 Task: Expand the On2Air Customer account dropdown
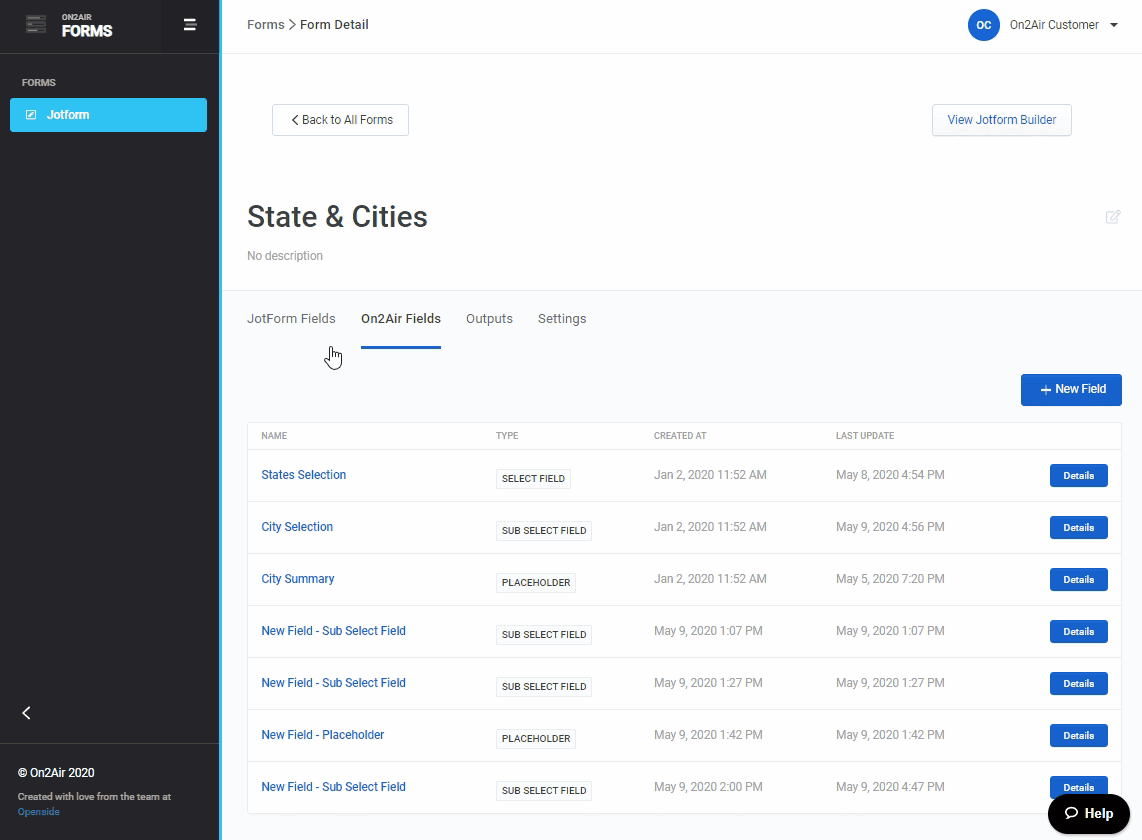[1113, 26]
